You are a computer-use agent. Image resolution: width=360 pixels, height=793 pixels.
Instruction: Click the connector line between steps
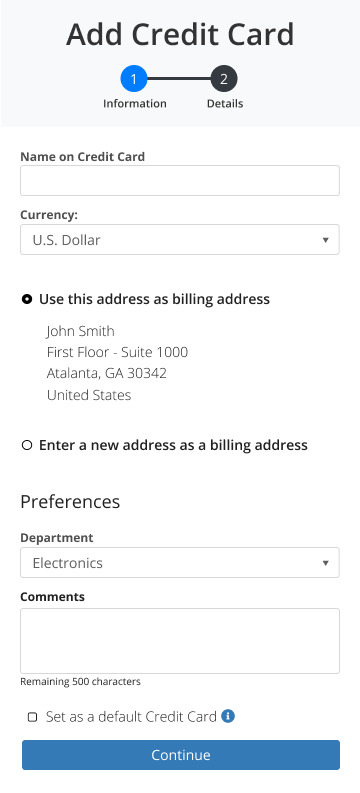coord(179,79)
